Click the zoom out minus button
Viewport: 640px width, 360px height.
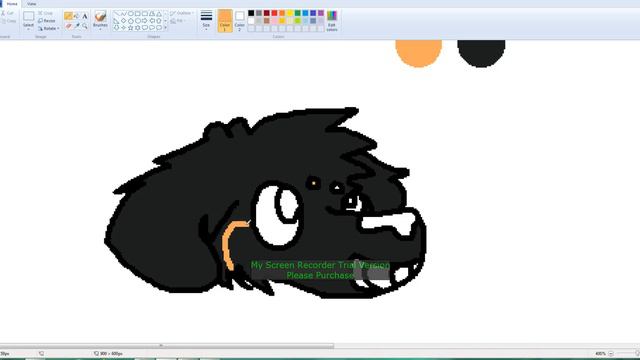click(611, 353)
